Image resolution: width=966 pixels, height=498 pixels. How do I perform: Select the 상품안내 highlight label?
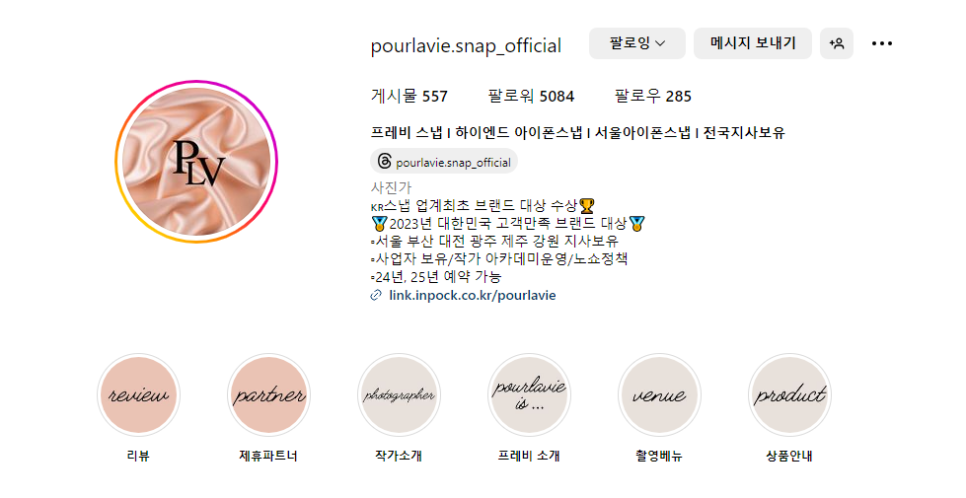pos(790,456)
